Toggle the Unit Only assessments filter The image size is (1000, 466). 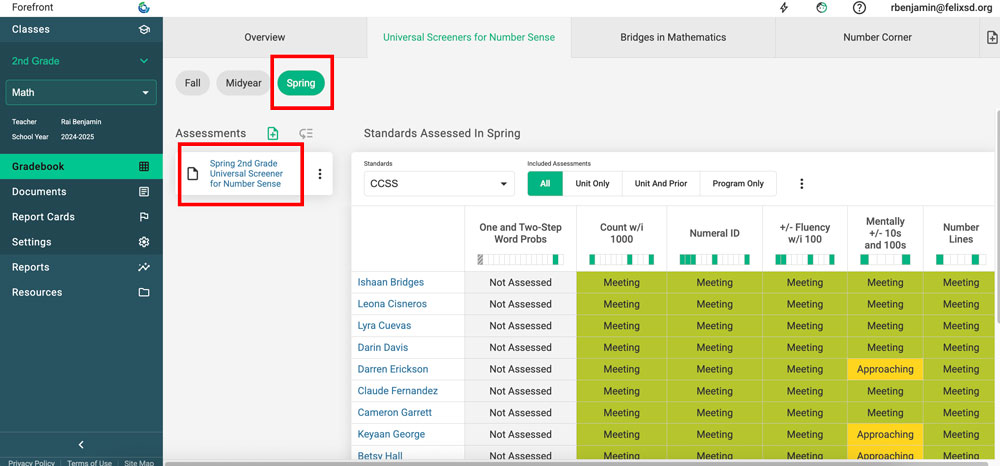click(592, 184)
